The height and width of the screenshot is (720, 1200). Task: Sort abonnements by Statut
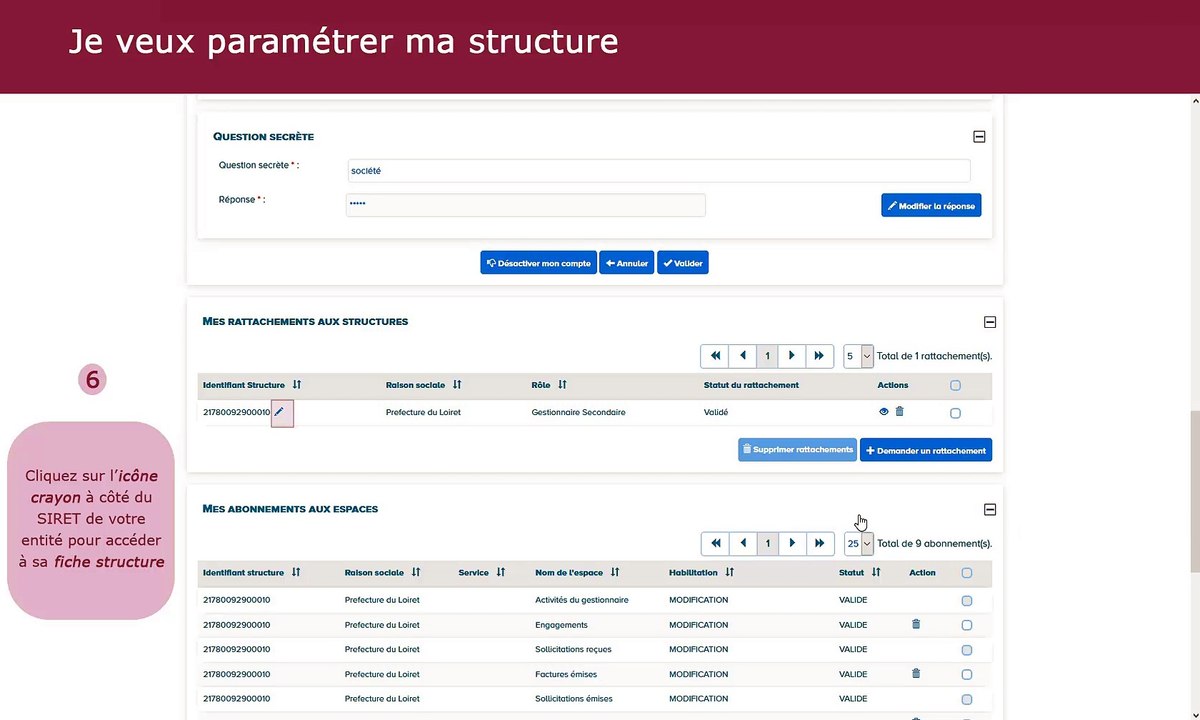[x=876, y=573]
